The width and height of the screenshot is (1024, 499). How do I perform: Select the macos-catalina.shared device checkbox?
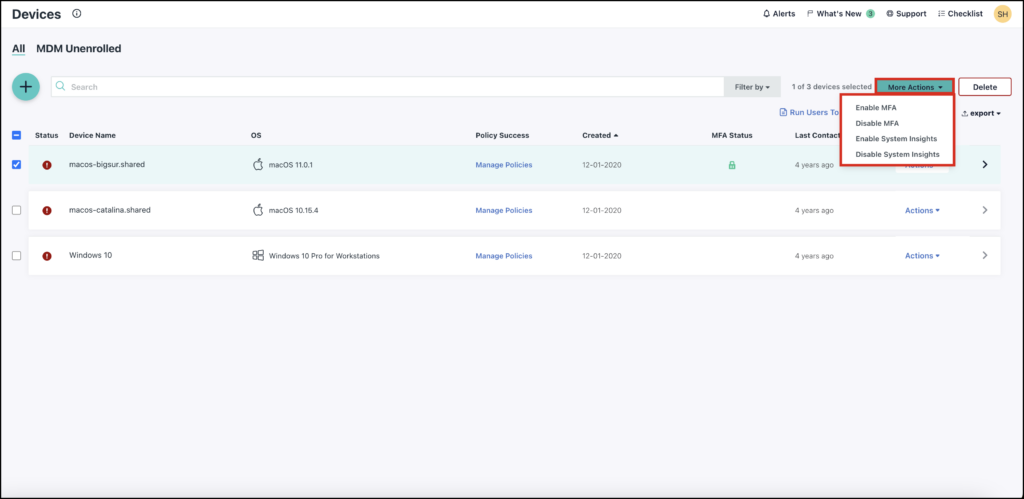(16, 210)
